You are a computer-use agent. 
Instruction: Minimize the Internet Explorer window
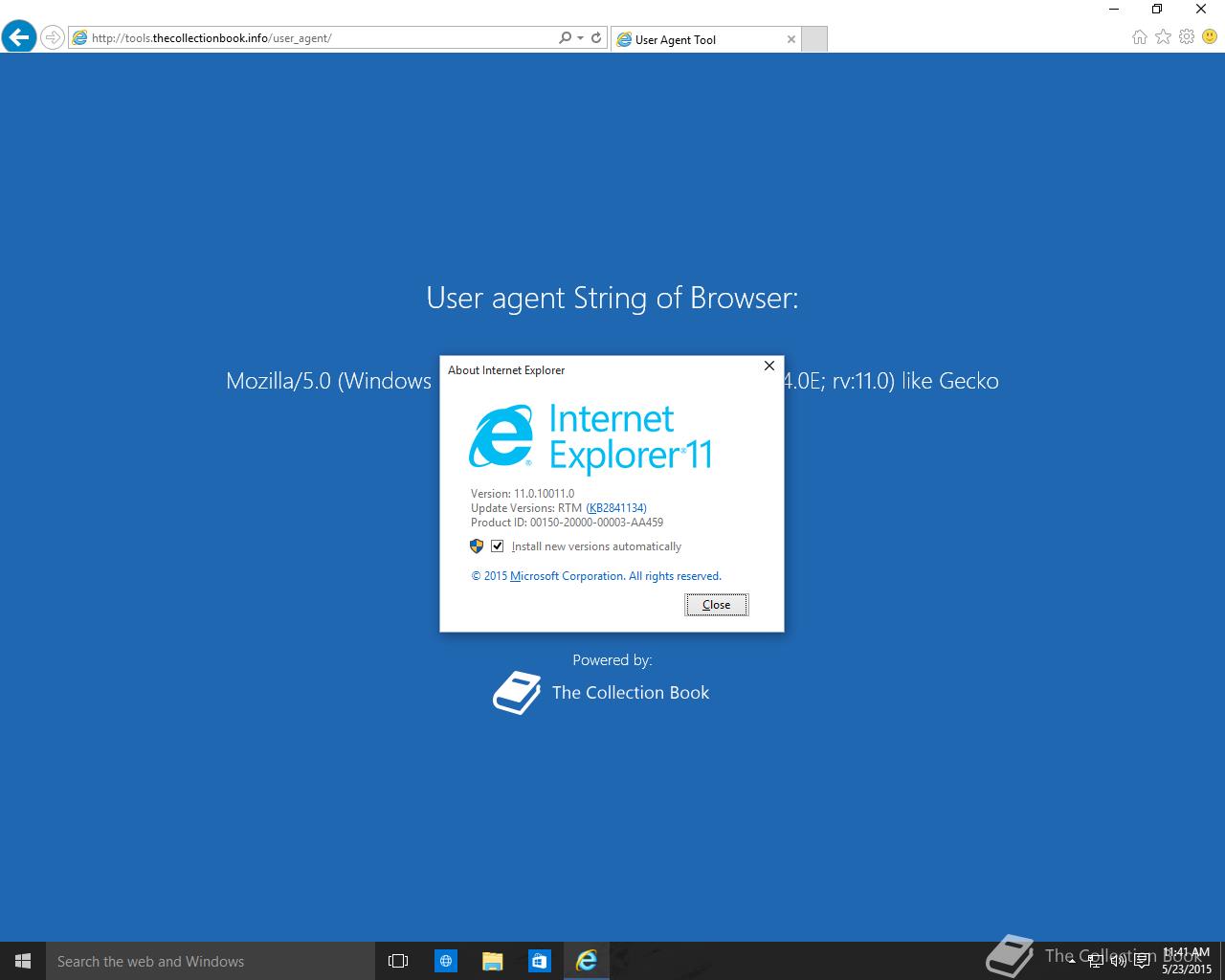1113,9
